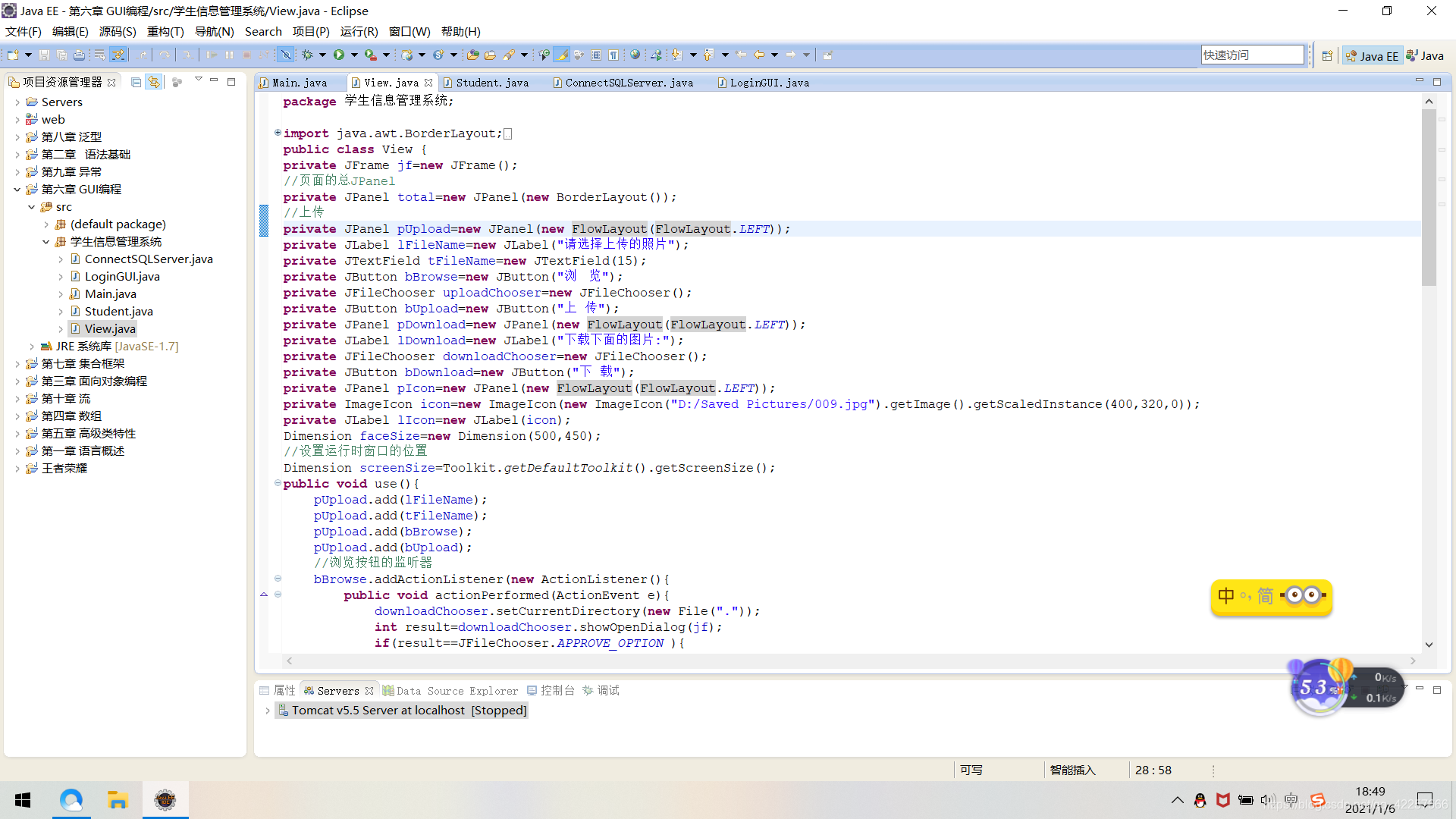Image resolution: width=1456 pixels, height=819 pixels.
Task: Click the Back navigation yellow arrow
Action: [x=758, y=55]
